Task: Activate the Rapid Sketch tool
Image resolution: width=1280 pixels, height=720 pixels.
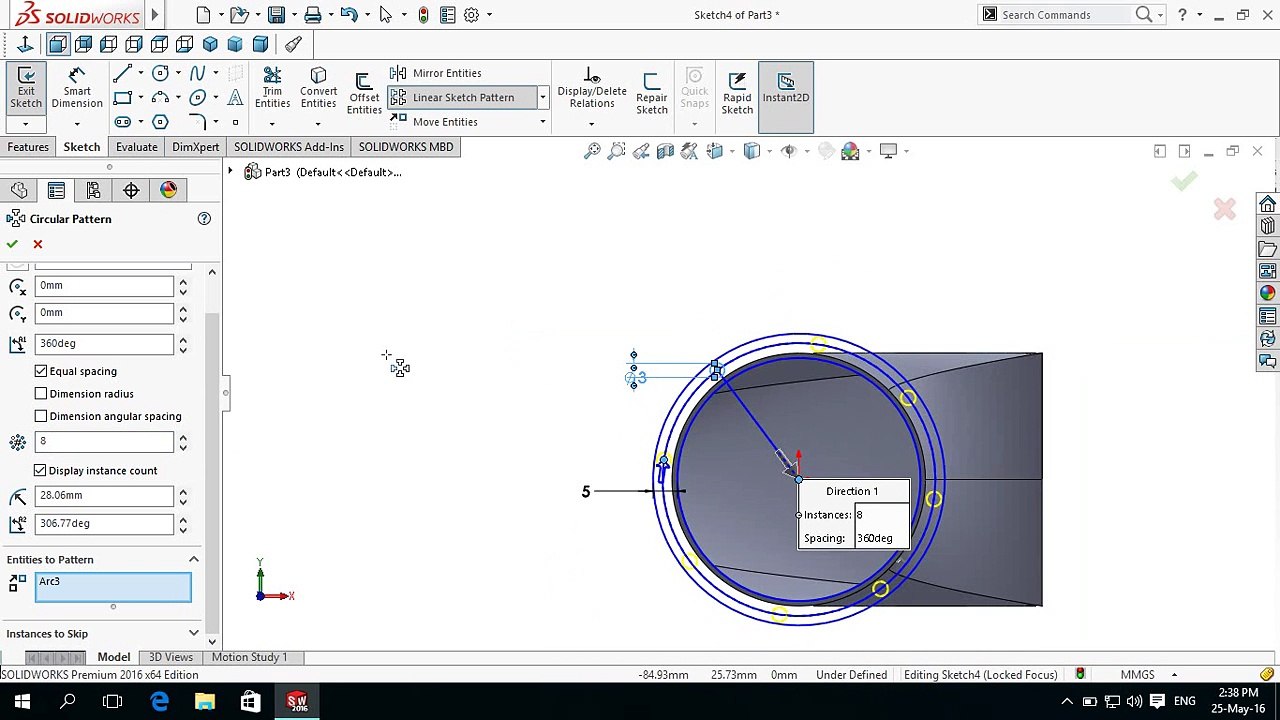Action: 737,95
